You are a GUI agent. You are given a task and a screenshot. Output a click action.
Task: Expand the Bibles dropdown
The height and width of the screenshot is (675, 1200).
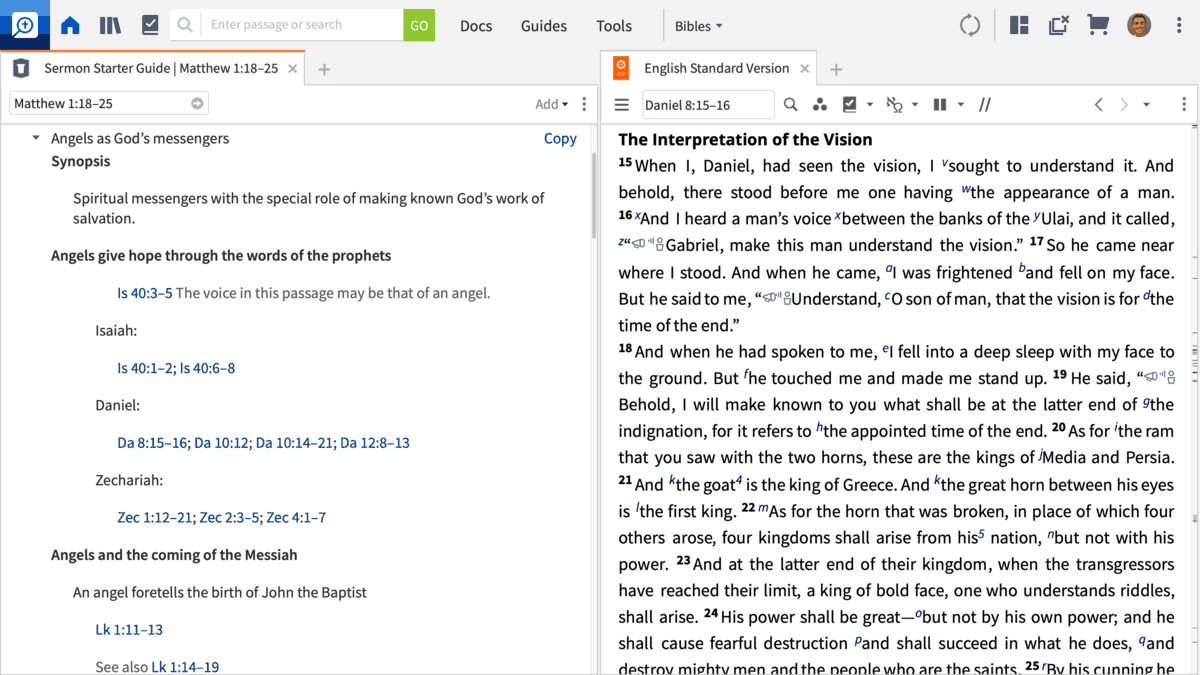698,26
